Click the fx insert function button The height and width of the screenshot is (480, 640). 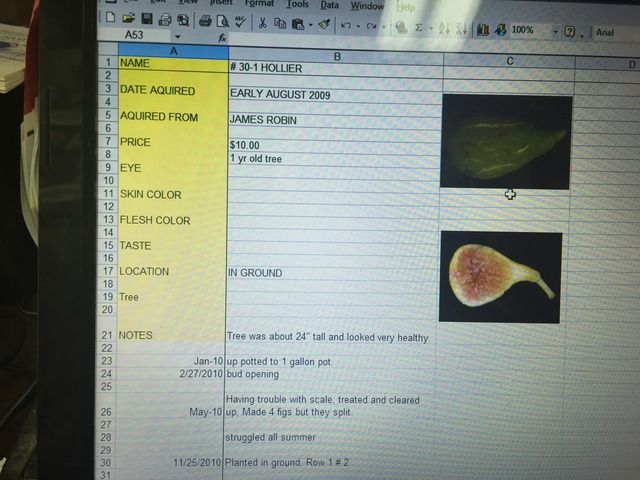pos(222,38)
